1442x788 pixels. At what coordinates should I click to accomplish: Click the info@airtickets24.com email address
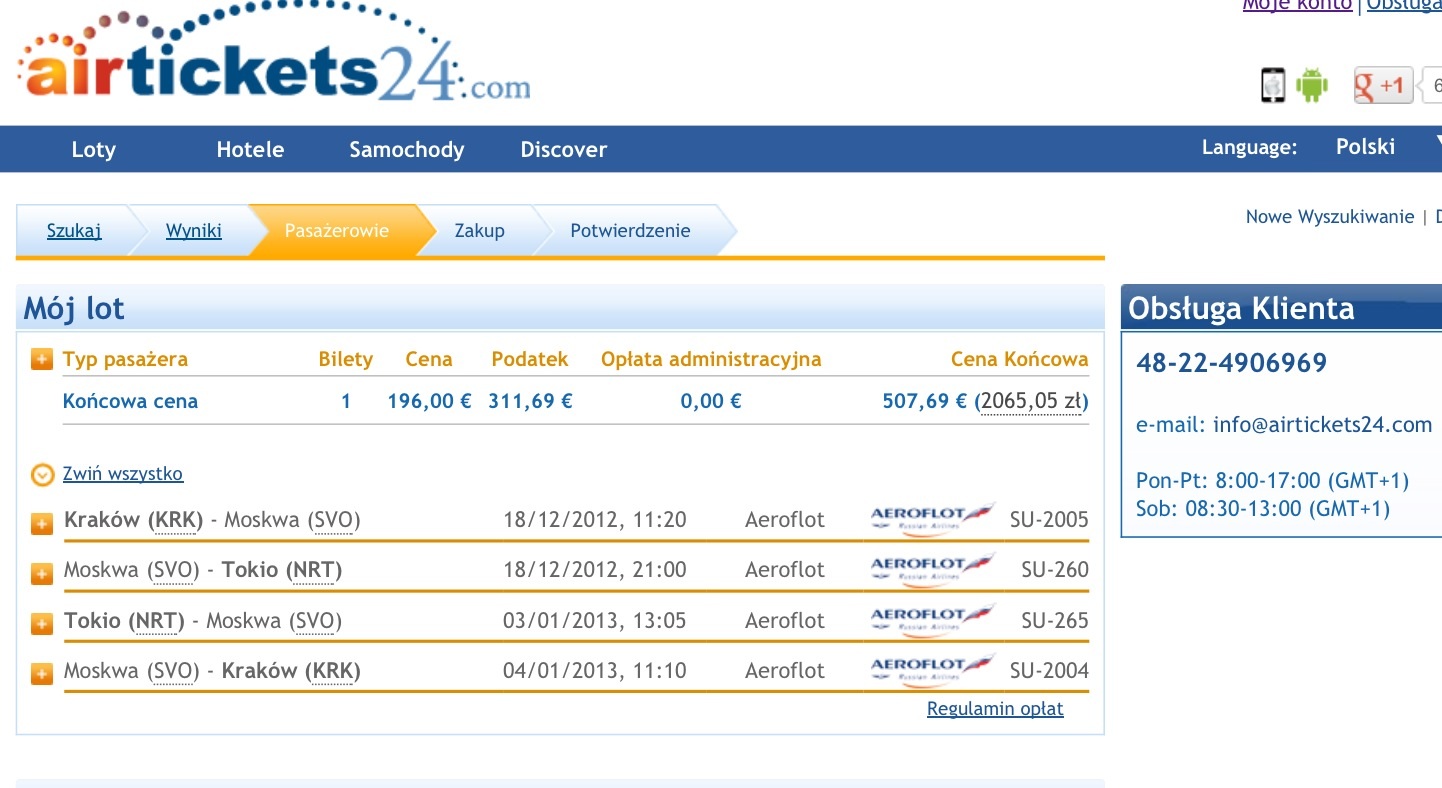[1323, 425]
